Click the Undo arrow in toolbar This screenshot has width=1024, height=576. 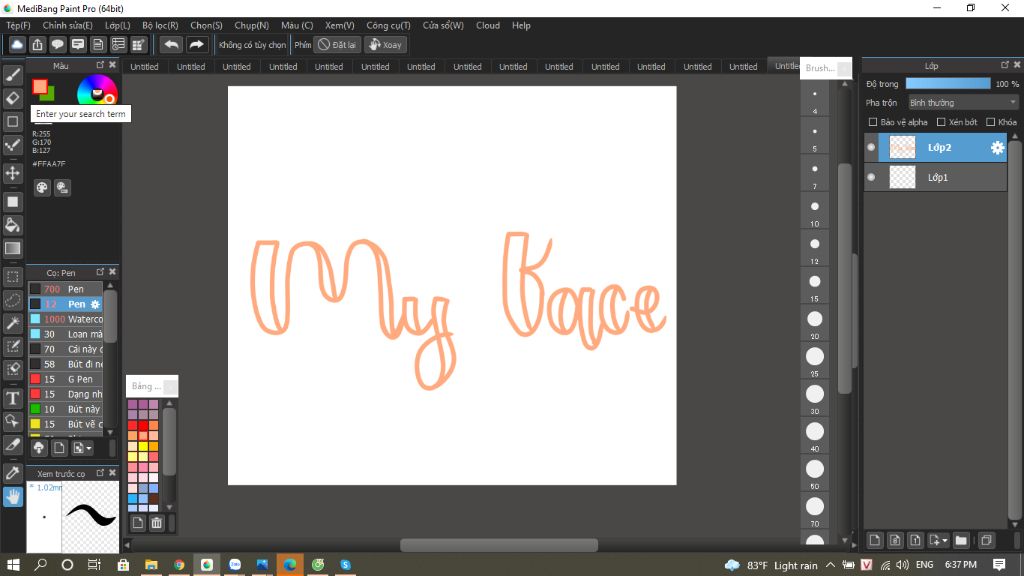coord(171,44)
